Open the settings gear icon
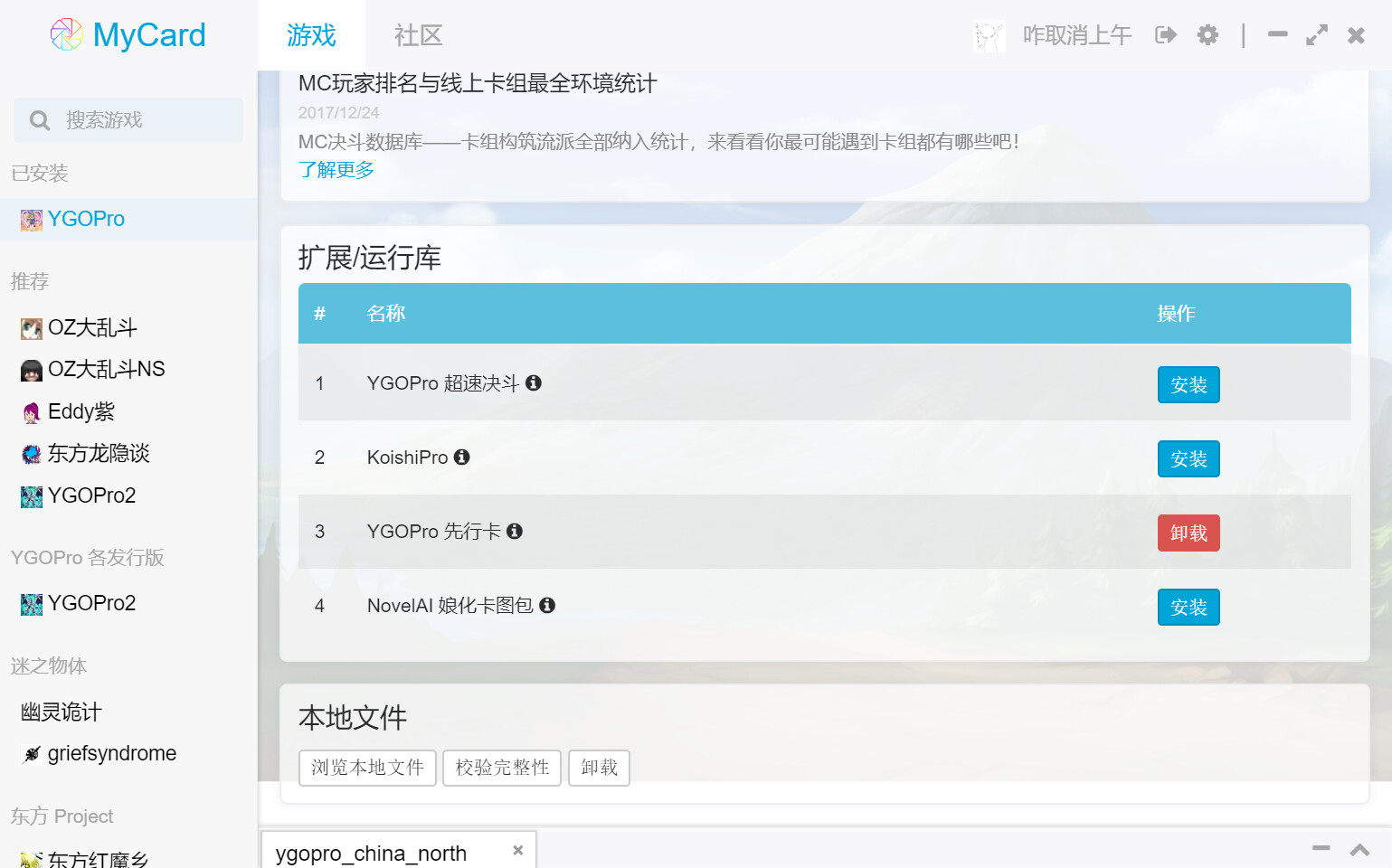 coord(1207,35)
